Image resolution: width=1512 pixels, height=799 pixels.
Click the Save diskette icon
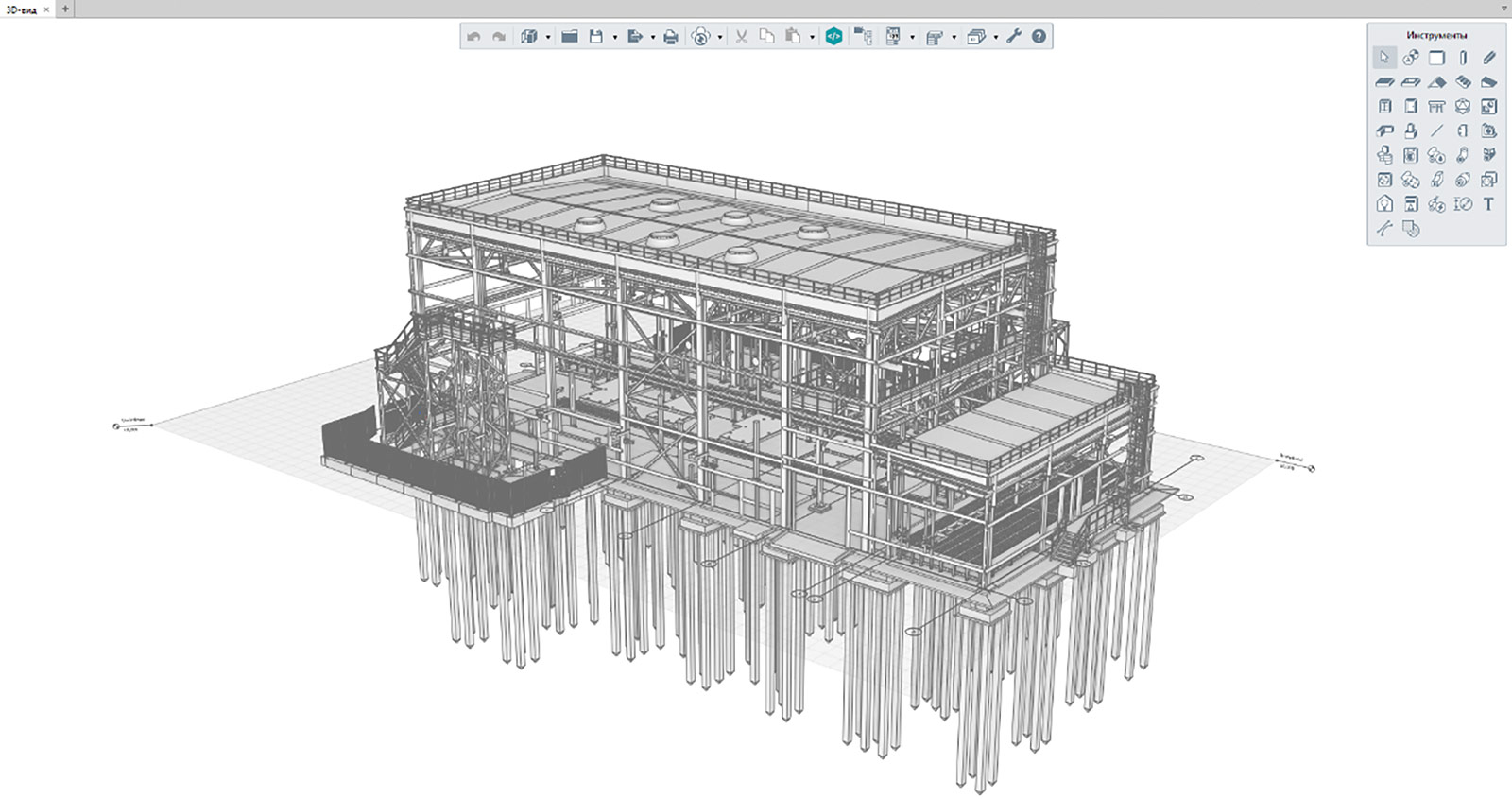pyautogui.click(x=595, y=37)
